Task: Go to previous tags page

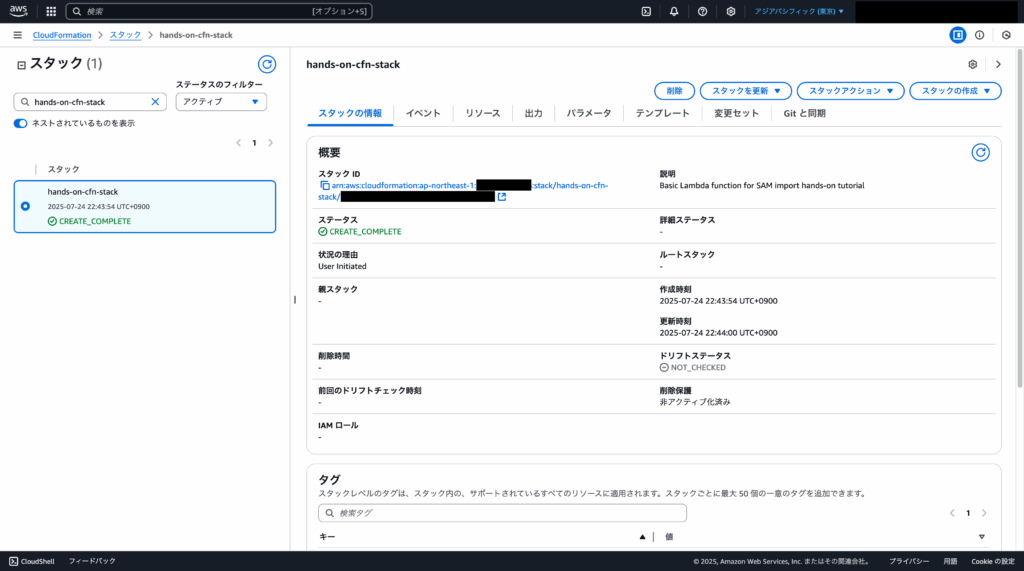Action: (952, 513)
